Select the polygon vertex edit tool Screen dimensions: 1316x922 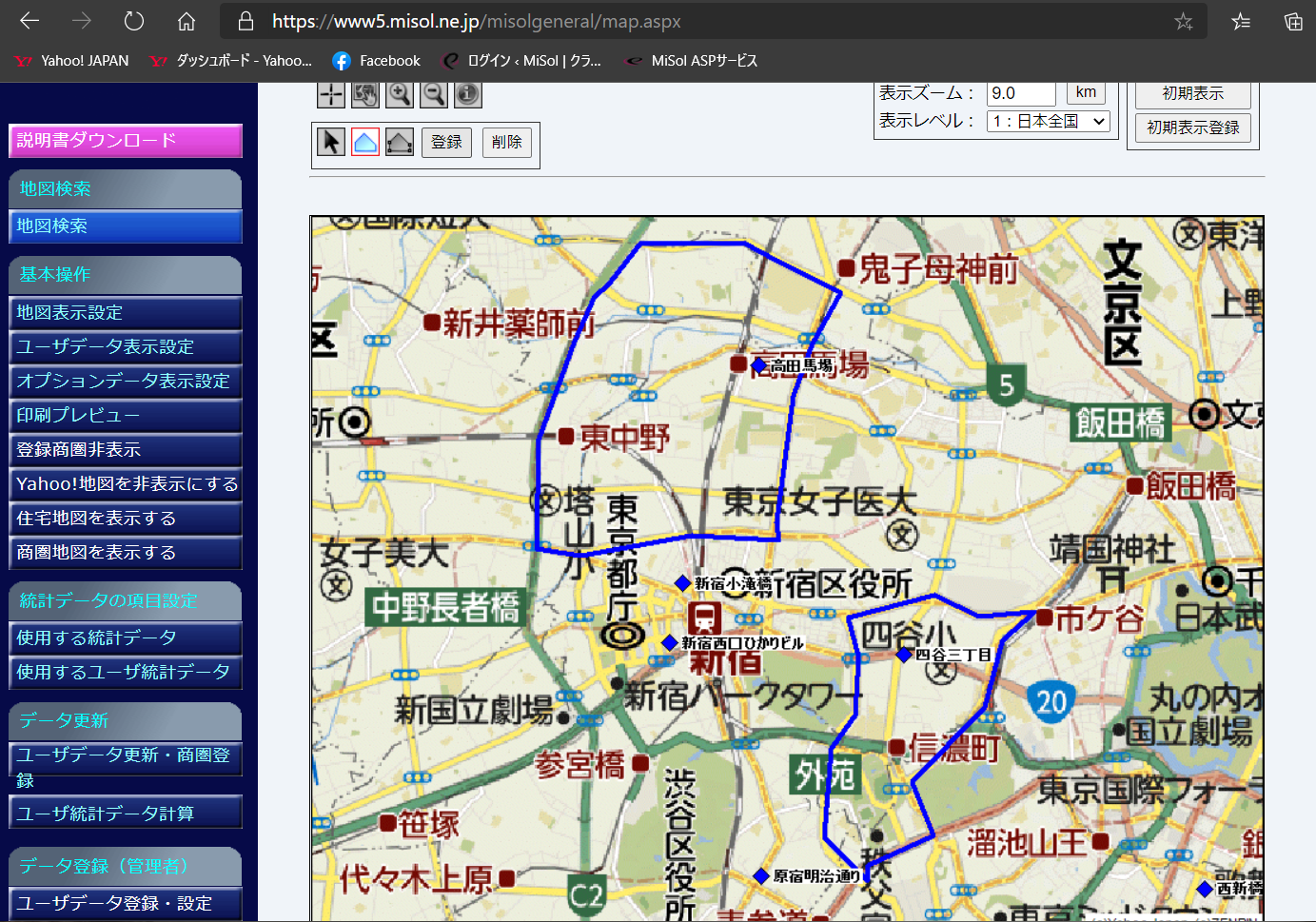click(x=400, y=142)
